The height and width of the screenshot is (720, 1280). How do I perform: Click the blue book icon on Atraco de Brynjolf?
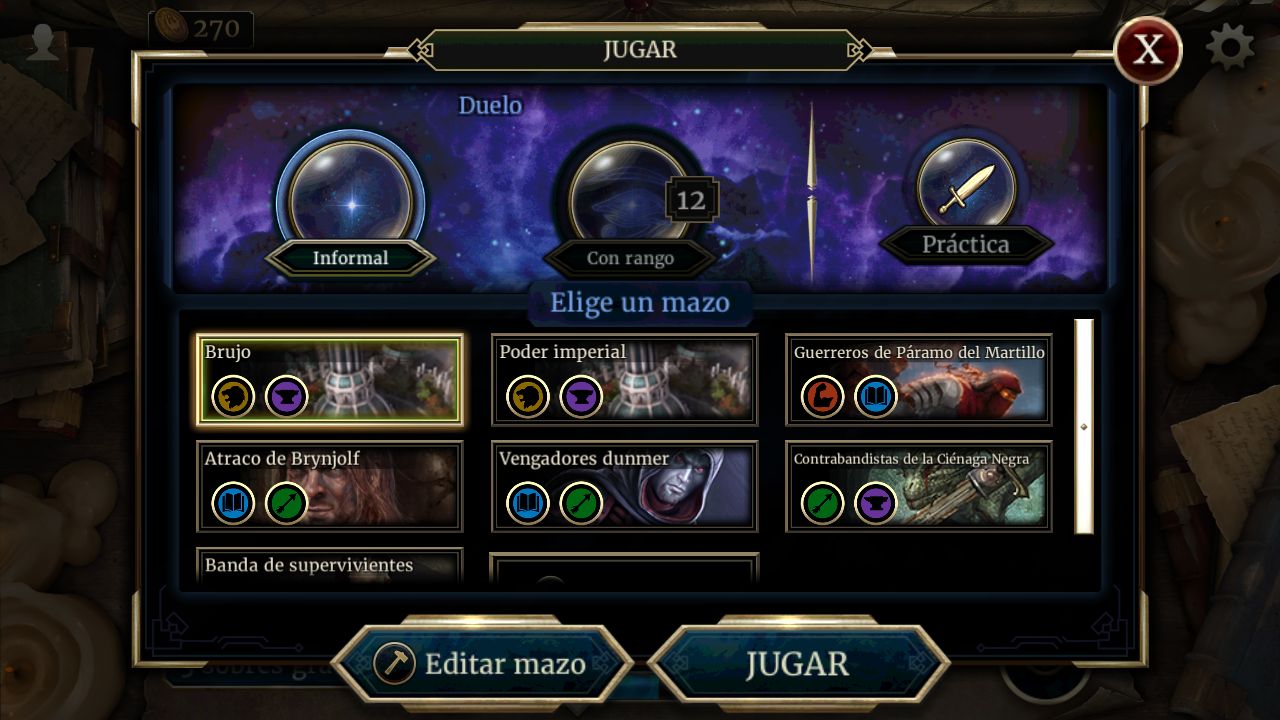coord(233,503)
